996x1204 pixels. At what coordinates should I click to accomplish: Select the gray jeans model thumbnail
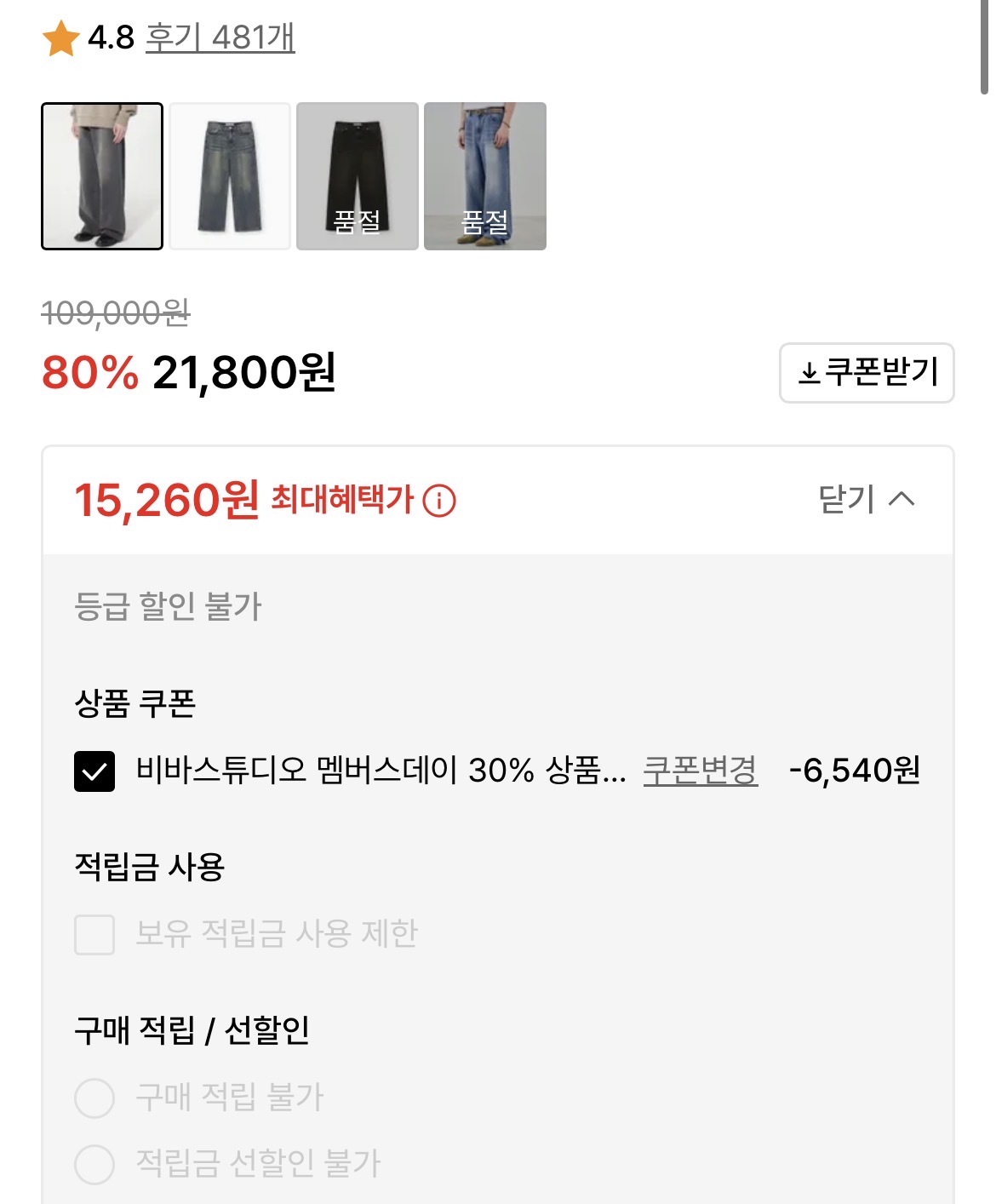pyautogui.click(x=102, y=176)
